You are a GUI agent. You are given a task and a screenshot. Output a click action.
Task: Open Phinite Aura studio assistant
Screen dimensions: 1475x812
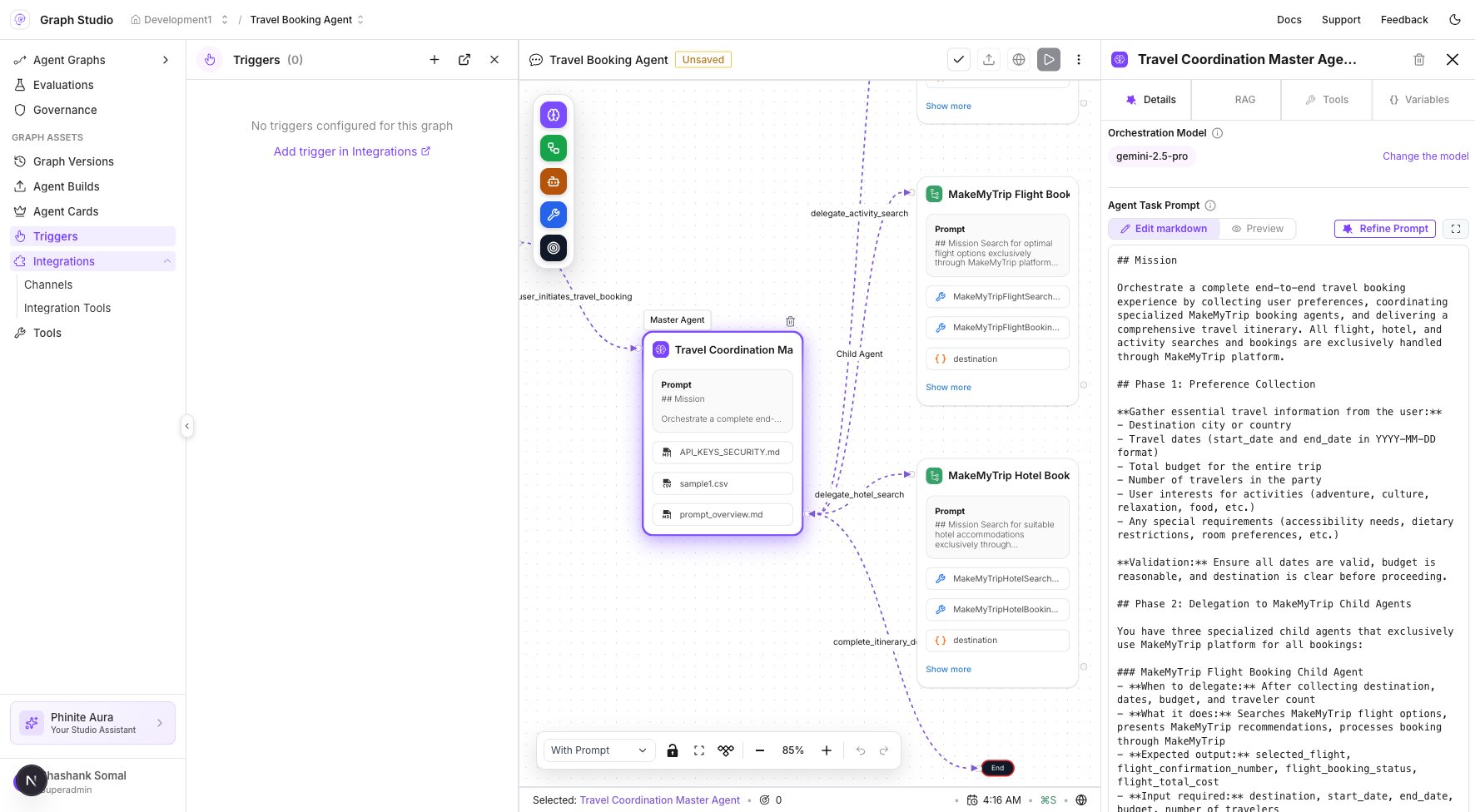pyautogui.click(x=92, y=723)
